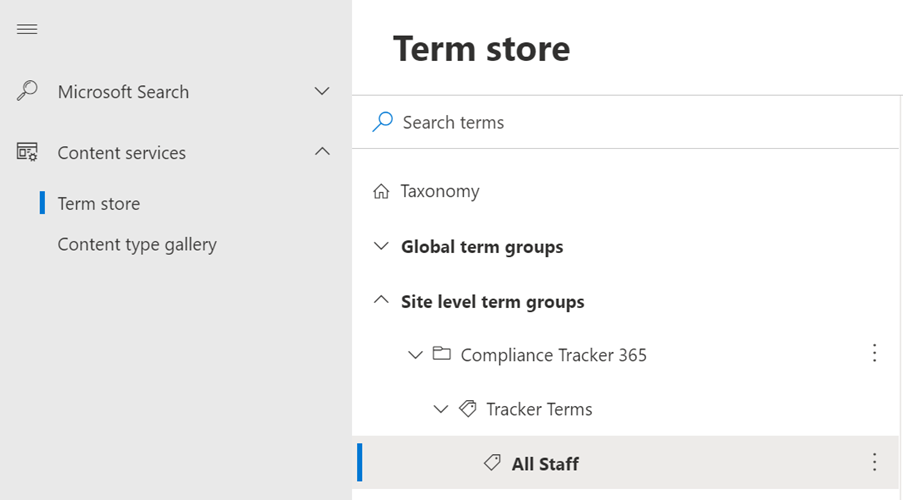Screen dimensions: 903x500
Task: Open Content type gallery page
Action: tap(137, 244)
